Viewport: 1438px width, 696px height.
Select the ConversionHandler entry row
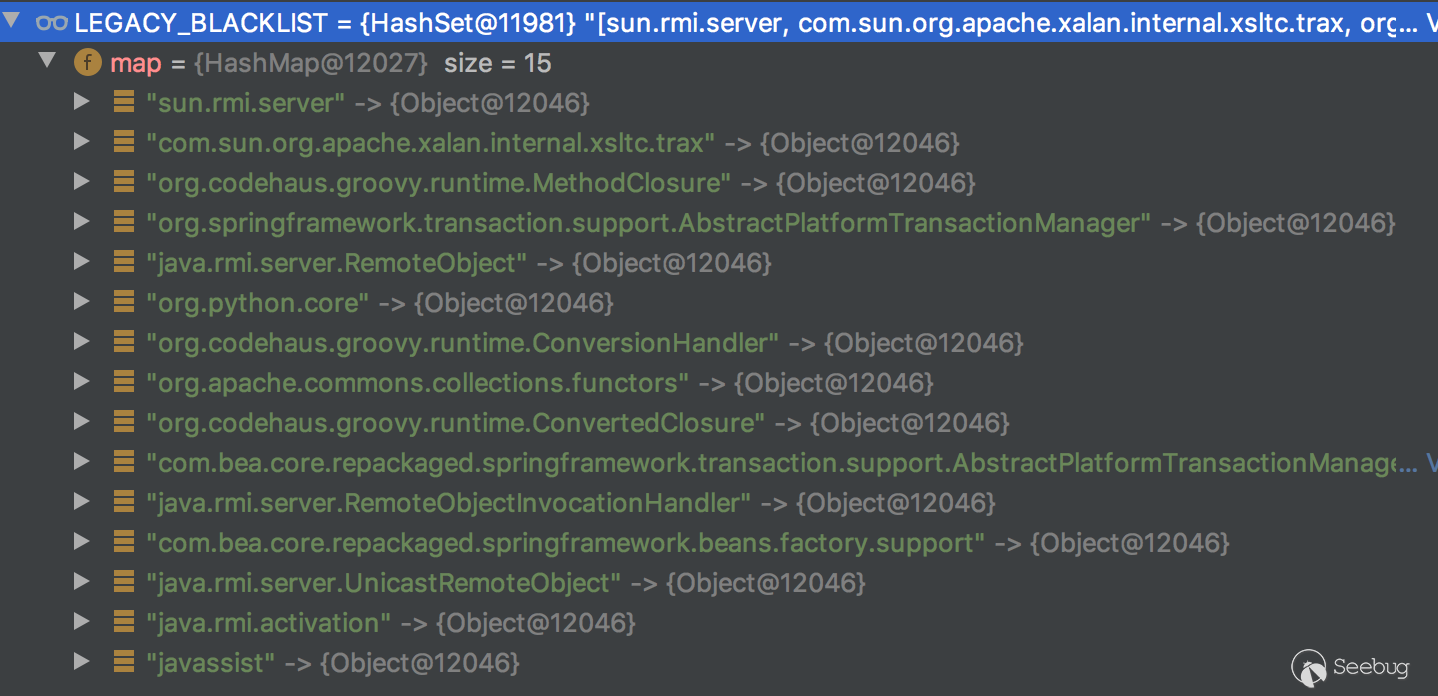(x=462, y=343)
